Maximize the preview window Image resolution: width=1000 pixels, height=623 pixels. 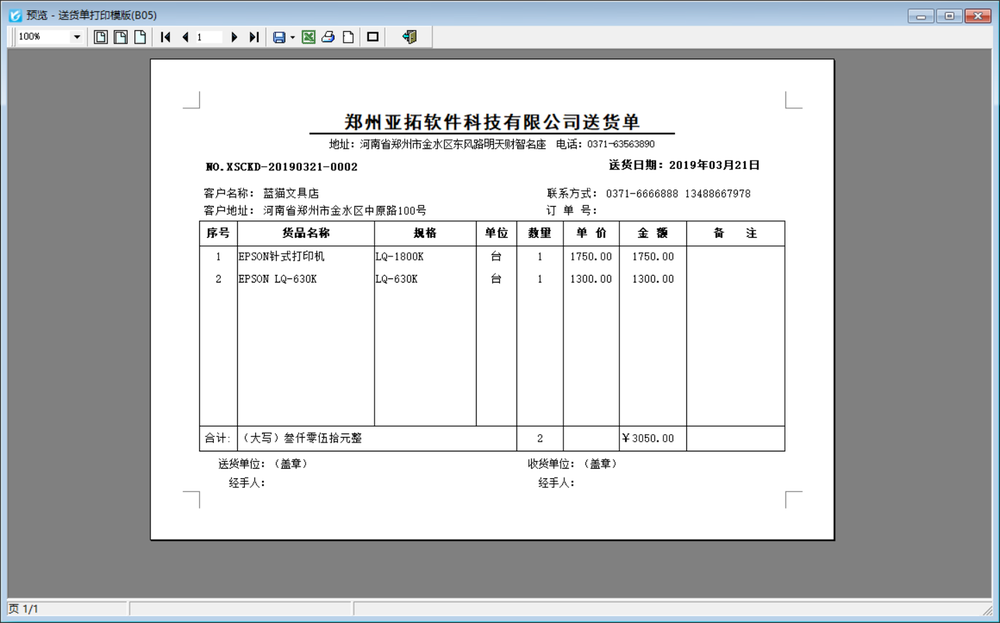point(948,15)
